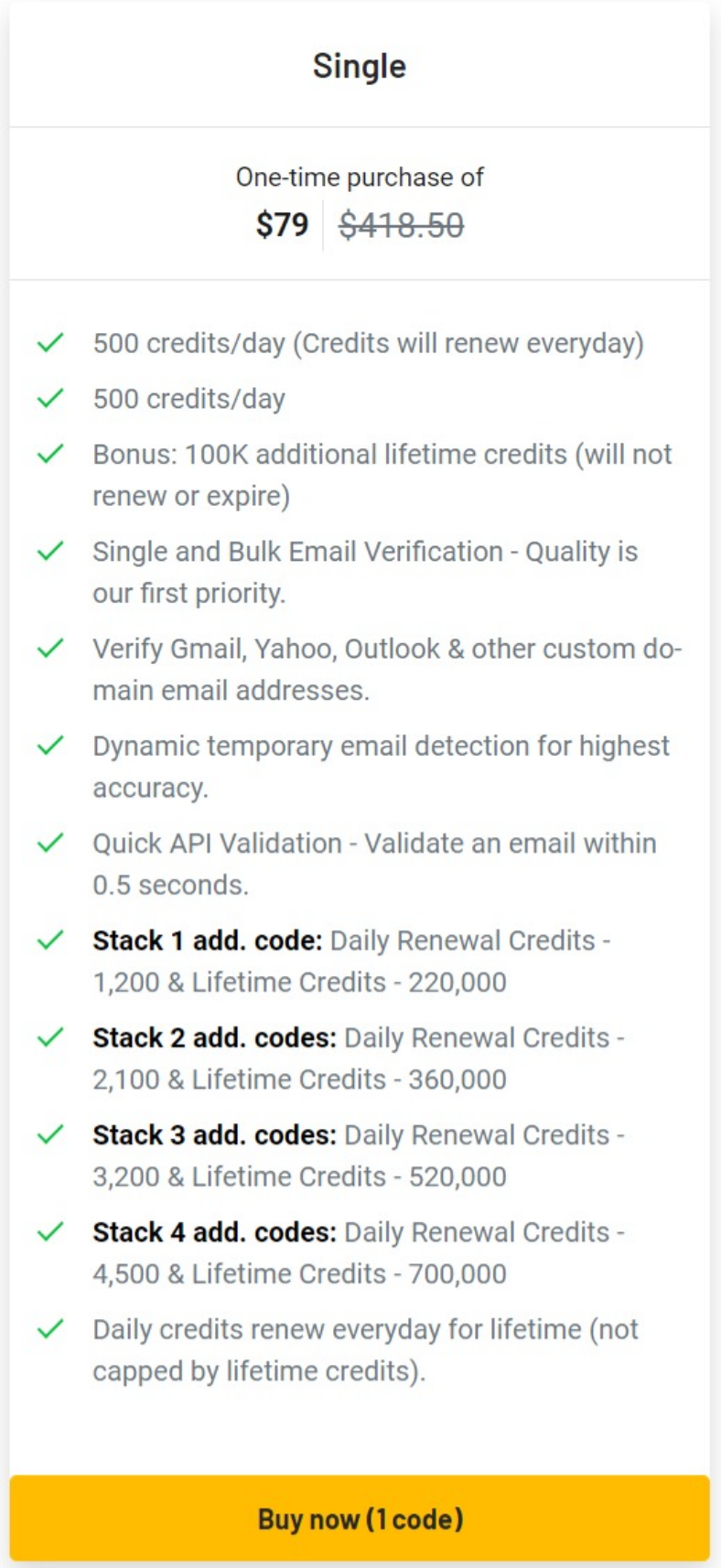Image resolution: width=721 pixels, height=1568 pixels.
Task: Click checkmark next to Stack 2 add. codes
Action: [x=50, y=1037]
